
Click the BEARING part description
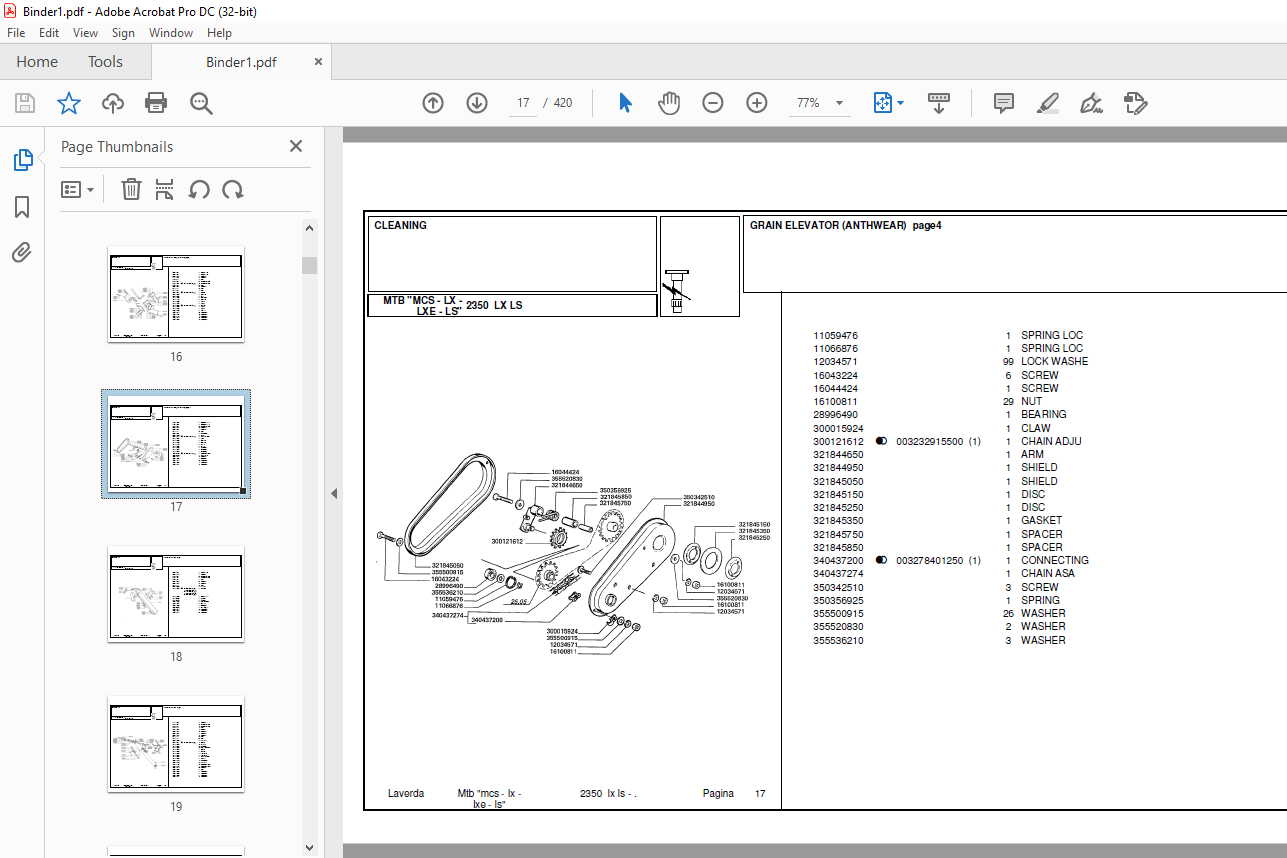click(1043, 414)
